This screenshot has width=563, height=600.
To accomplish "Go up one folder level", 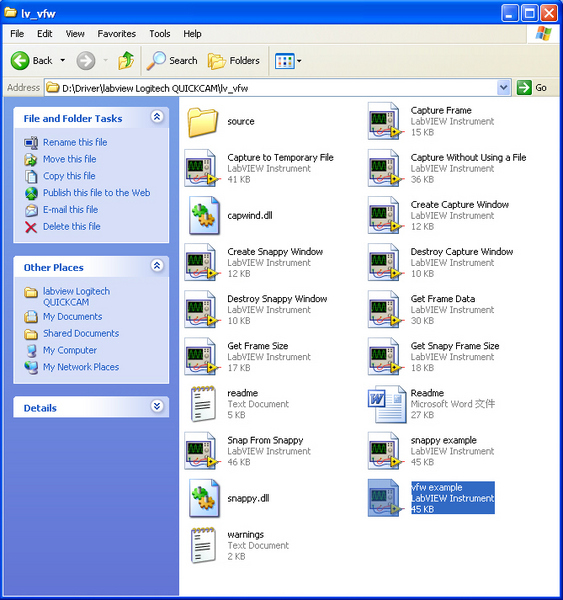I will (126, 60).
